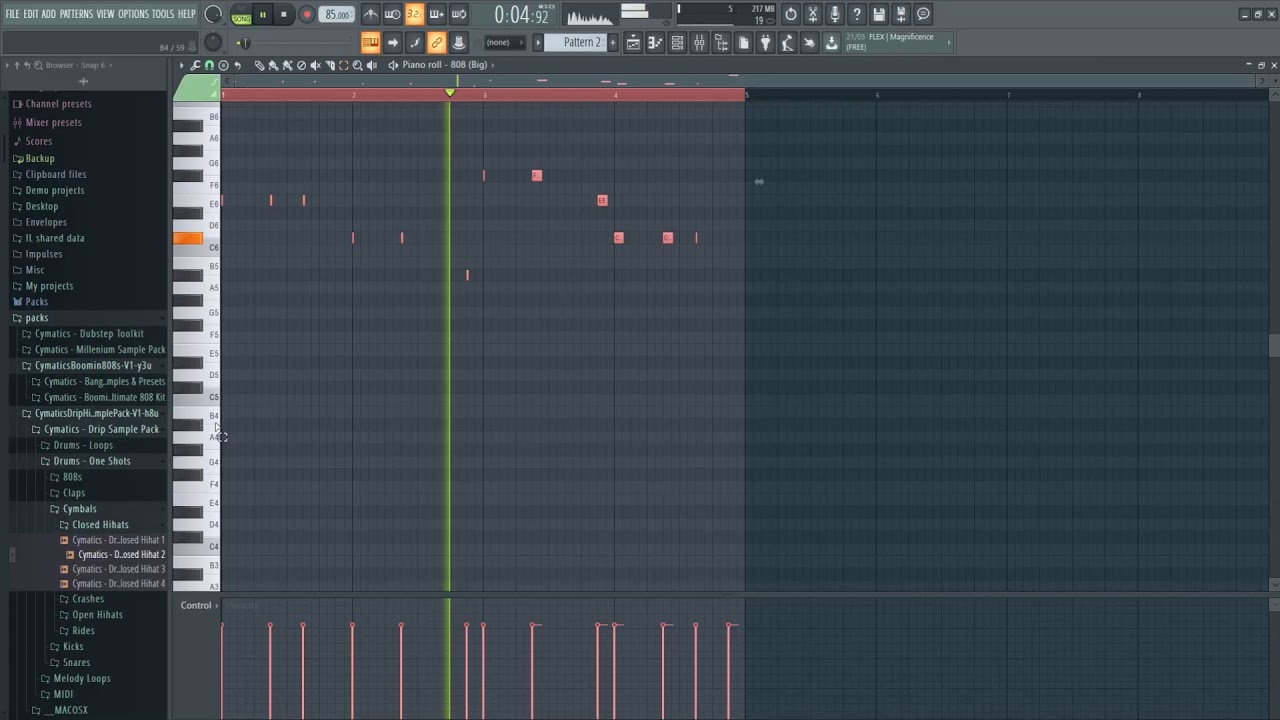Open the undo history icon
Viewport: 1280px width, 720px height.
(791, 14)
